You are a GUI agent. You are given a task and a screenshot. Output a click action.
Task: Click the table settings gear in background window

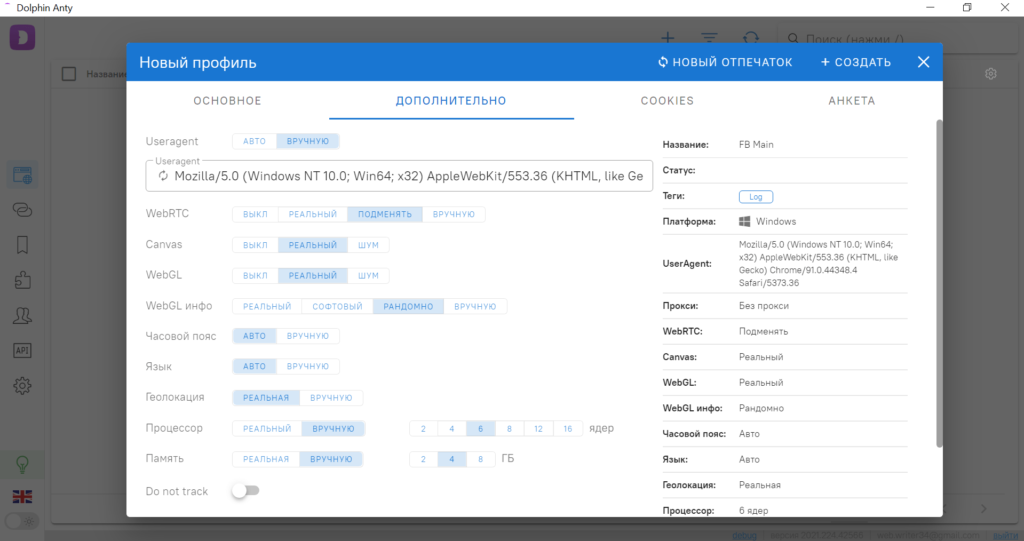click(x=991, y=74)
